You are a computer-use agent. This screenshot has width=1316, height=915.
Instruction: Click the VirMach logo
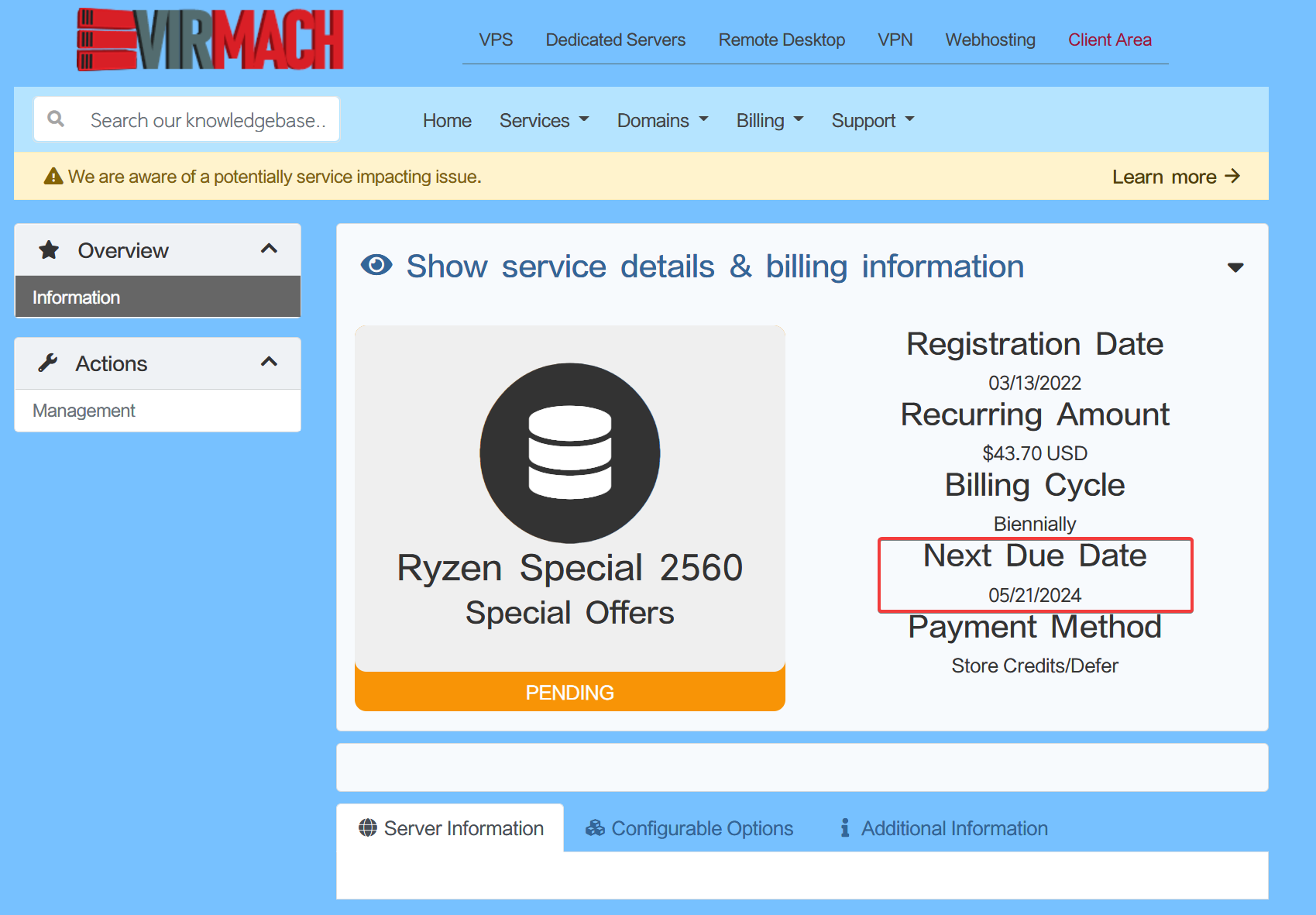(x=210, y=40)
